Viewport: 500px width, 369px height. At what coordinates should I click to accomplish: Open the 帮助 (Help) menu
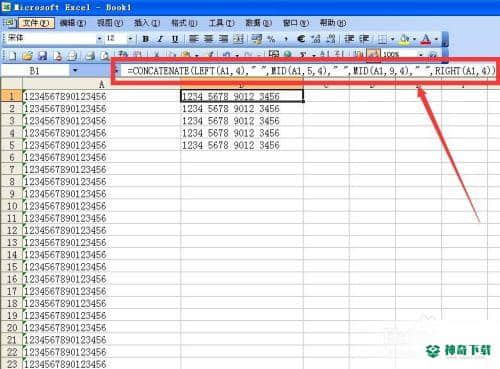click(x=333, y=23)
